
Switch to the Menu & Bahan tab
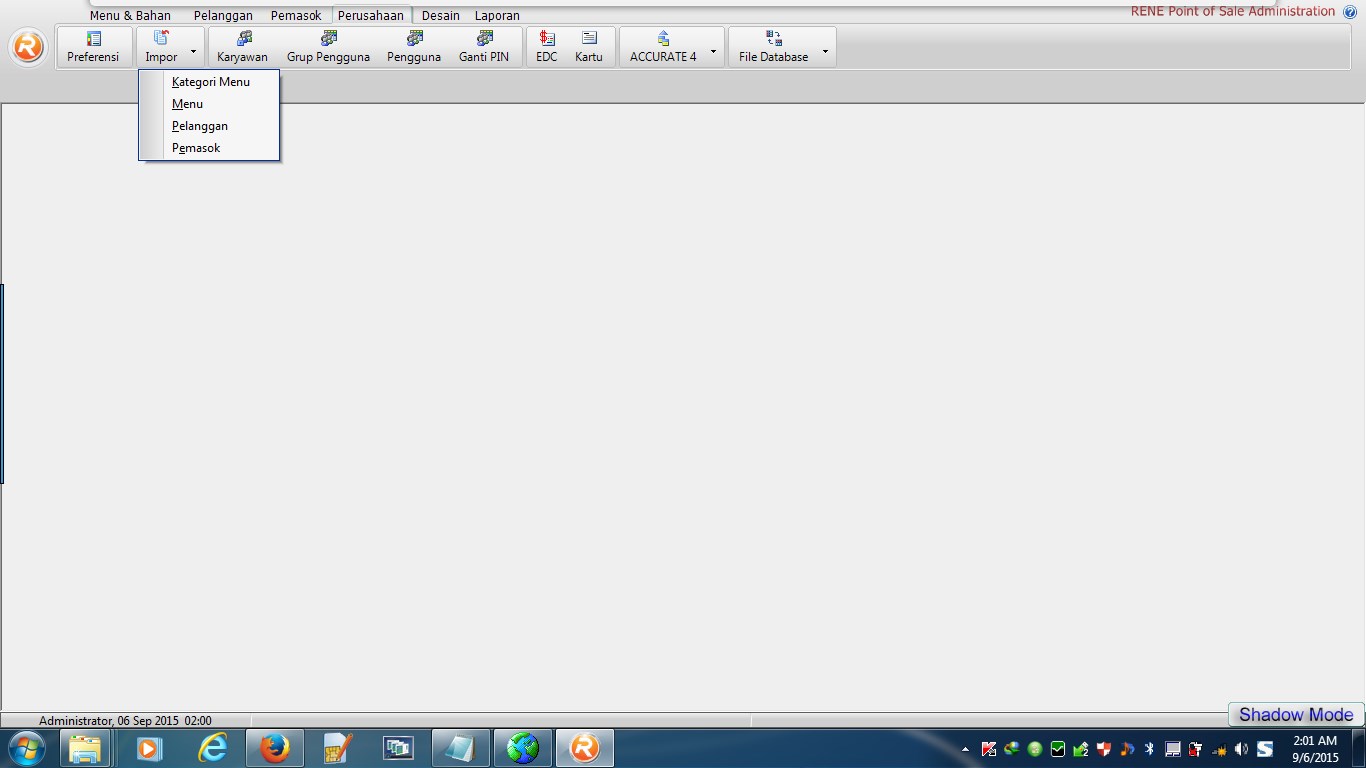130,16
